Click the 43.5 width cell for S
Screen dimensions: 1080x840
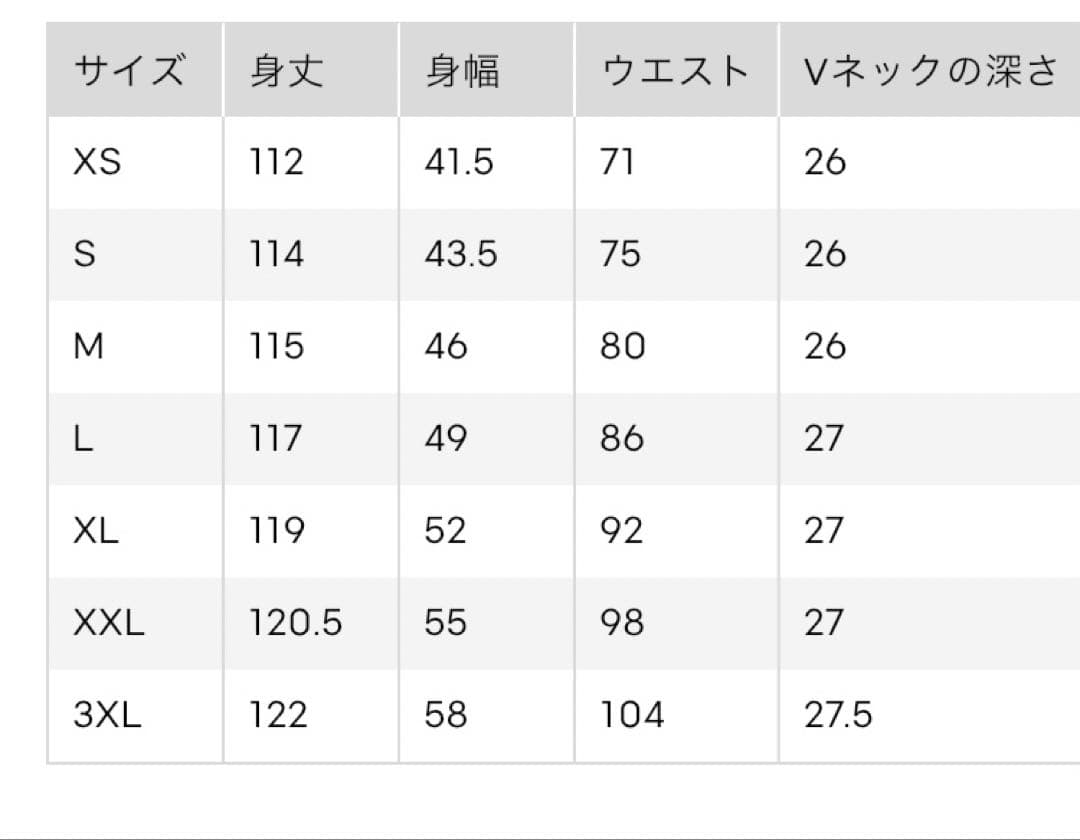click(x=461, y=254)
